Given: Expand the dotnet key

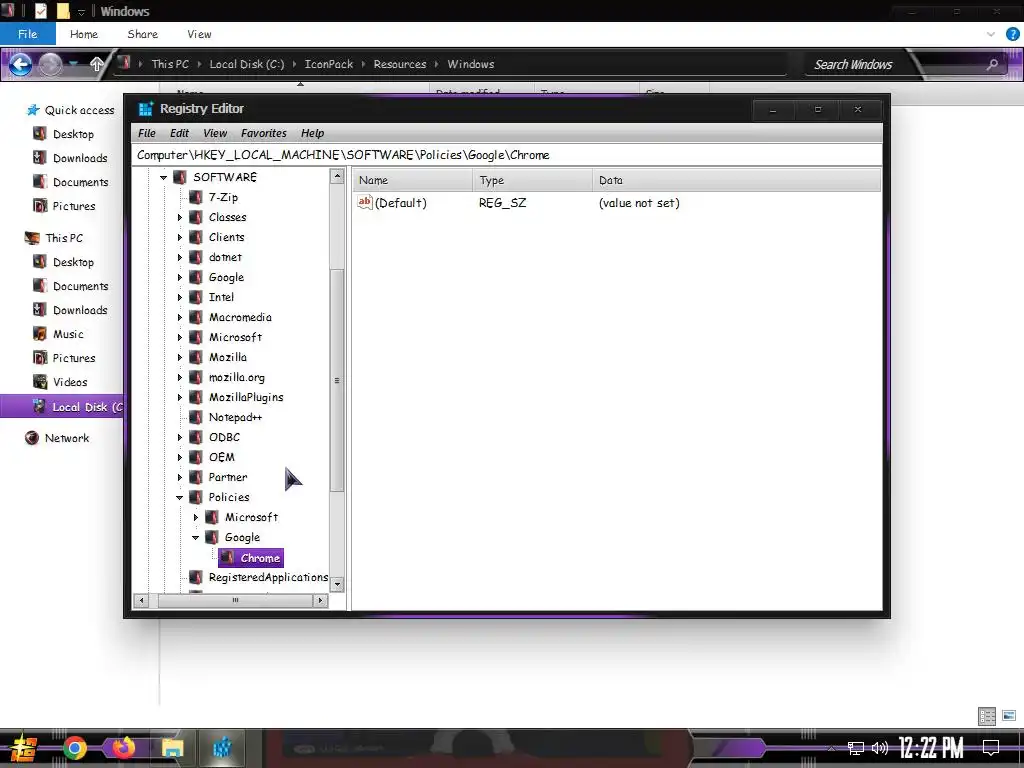Looking at the screenshot, I should pyautogui.click(x=180, y=258).
